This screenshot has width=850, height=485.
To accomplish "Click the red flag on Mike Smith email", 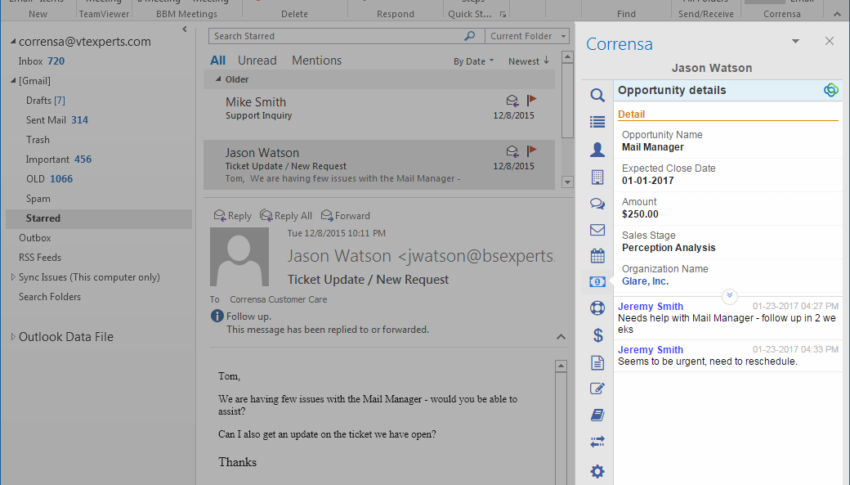I will click(x=531, y=100).
